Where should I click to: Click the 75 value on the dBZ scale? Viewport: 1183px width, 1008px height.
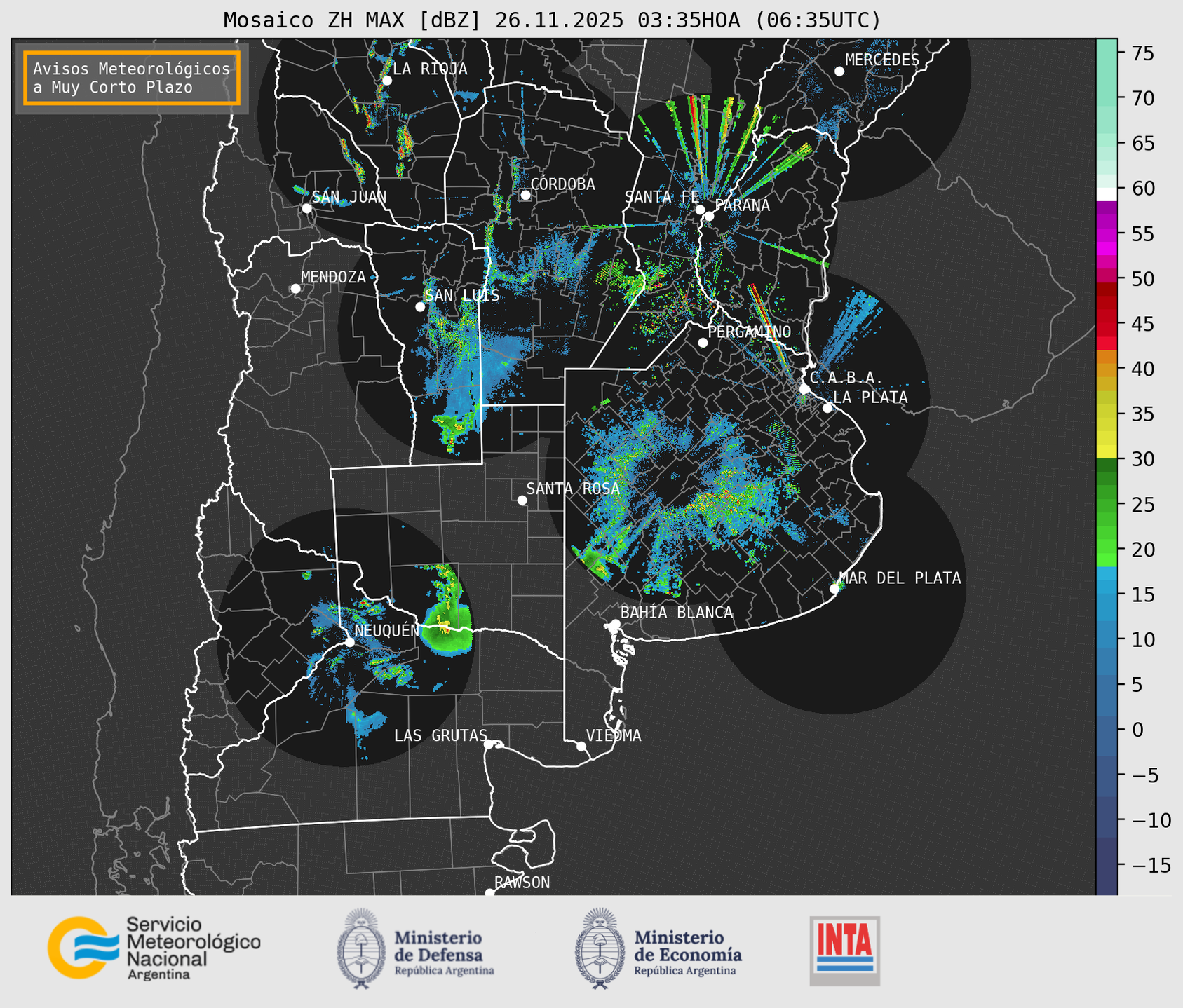(1142, 53)
